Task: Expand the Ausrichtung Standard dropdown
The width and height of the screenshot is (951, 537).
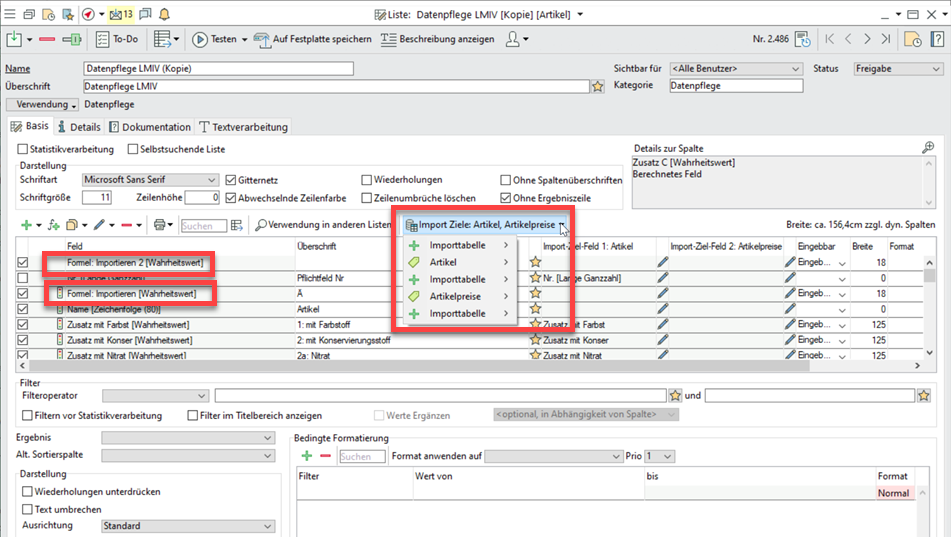Action: click(x=267, y=526)
